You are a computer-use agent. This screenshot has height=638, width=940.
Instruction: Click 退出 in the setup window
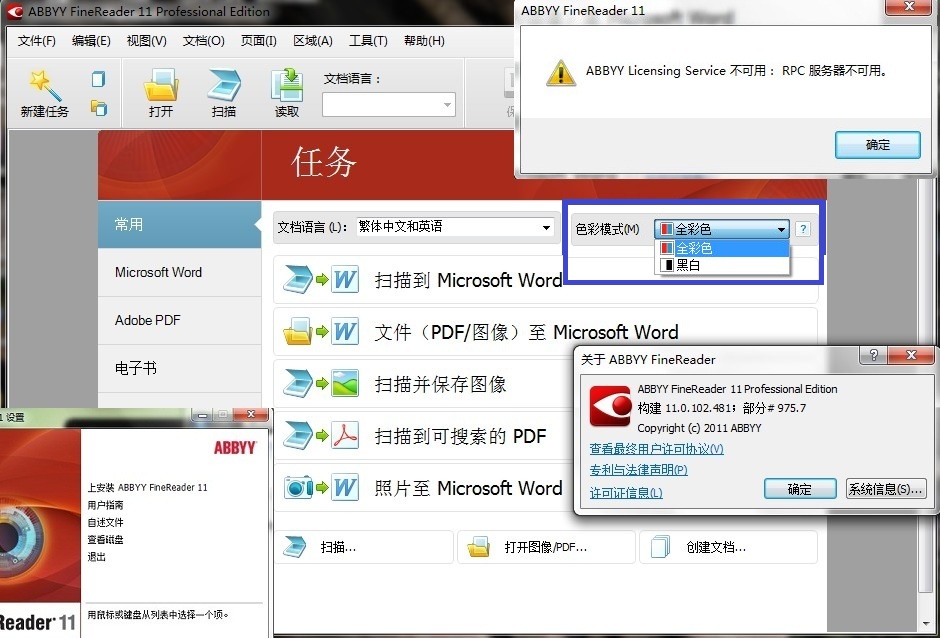[97, 556]
